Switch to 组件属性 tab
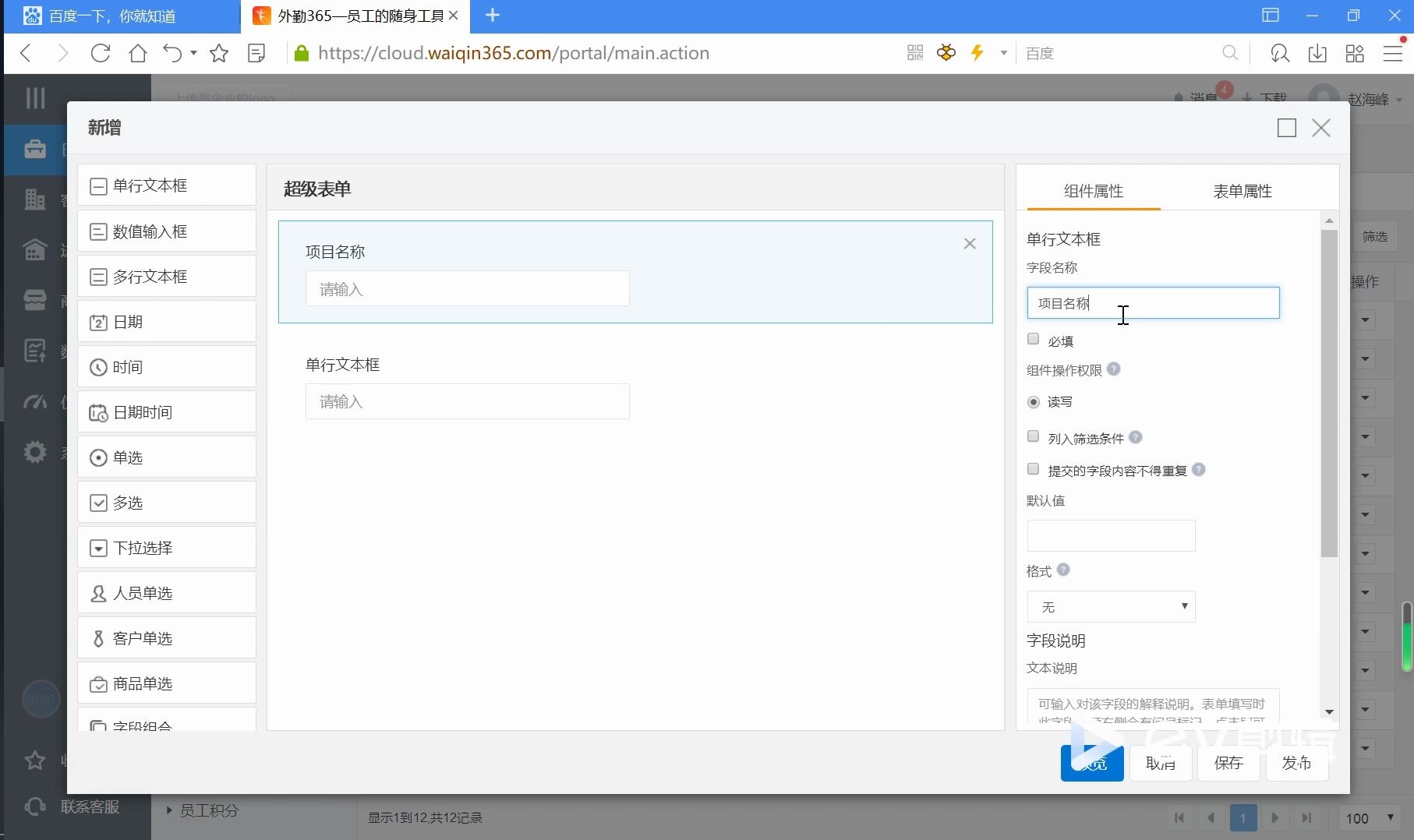Screen dimensions: 1414x840 point(1094,191)
